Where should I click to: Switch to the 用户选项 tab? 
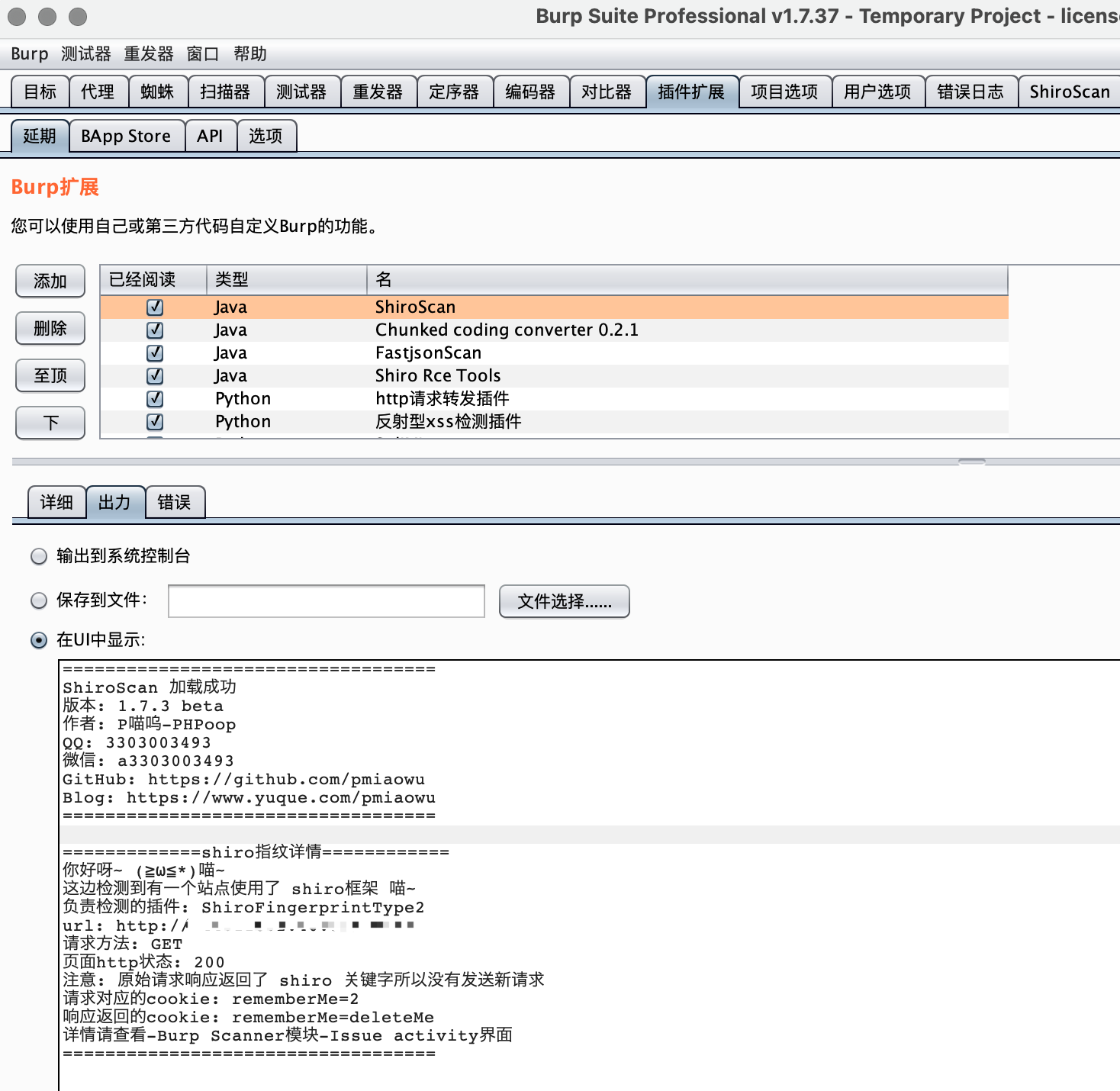878,92
